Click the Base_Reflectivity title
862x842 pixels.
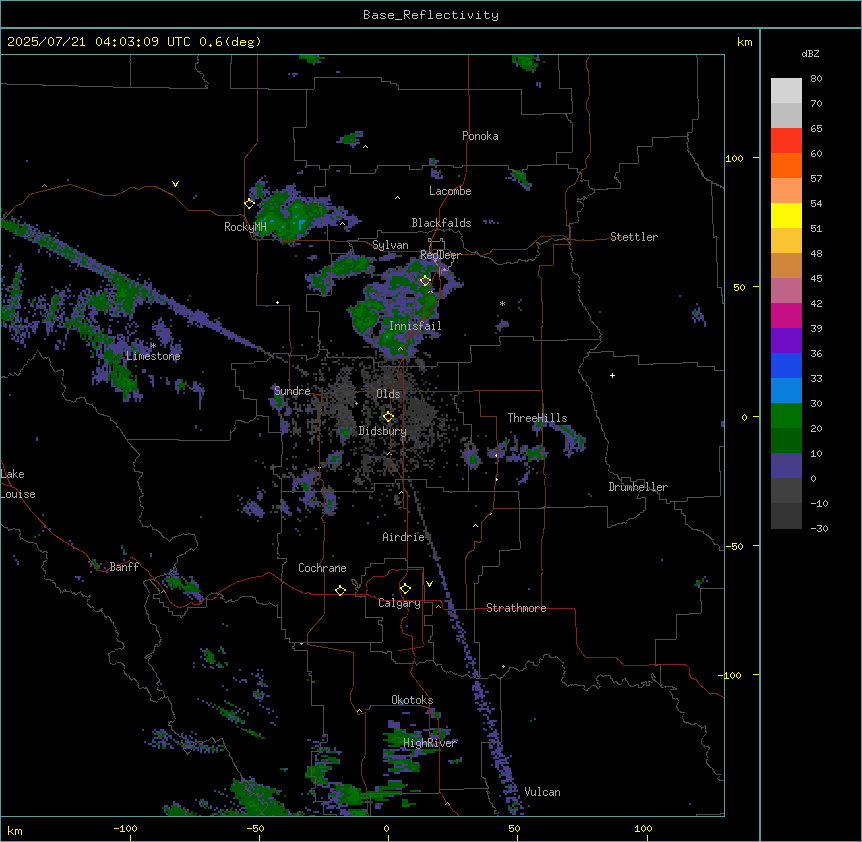[x=431, y=15]
